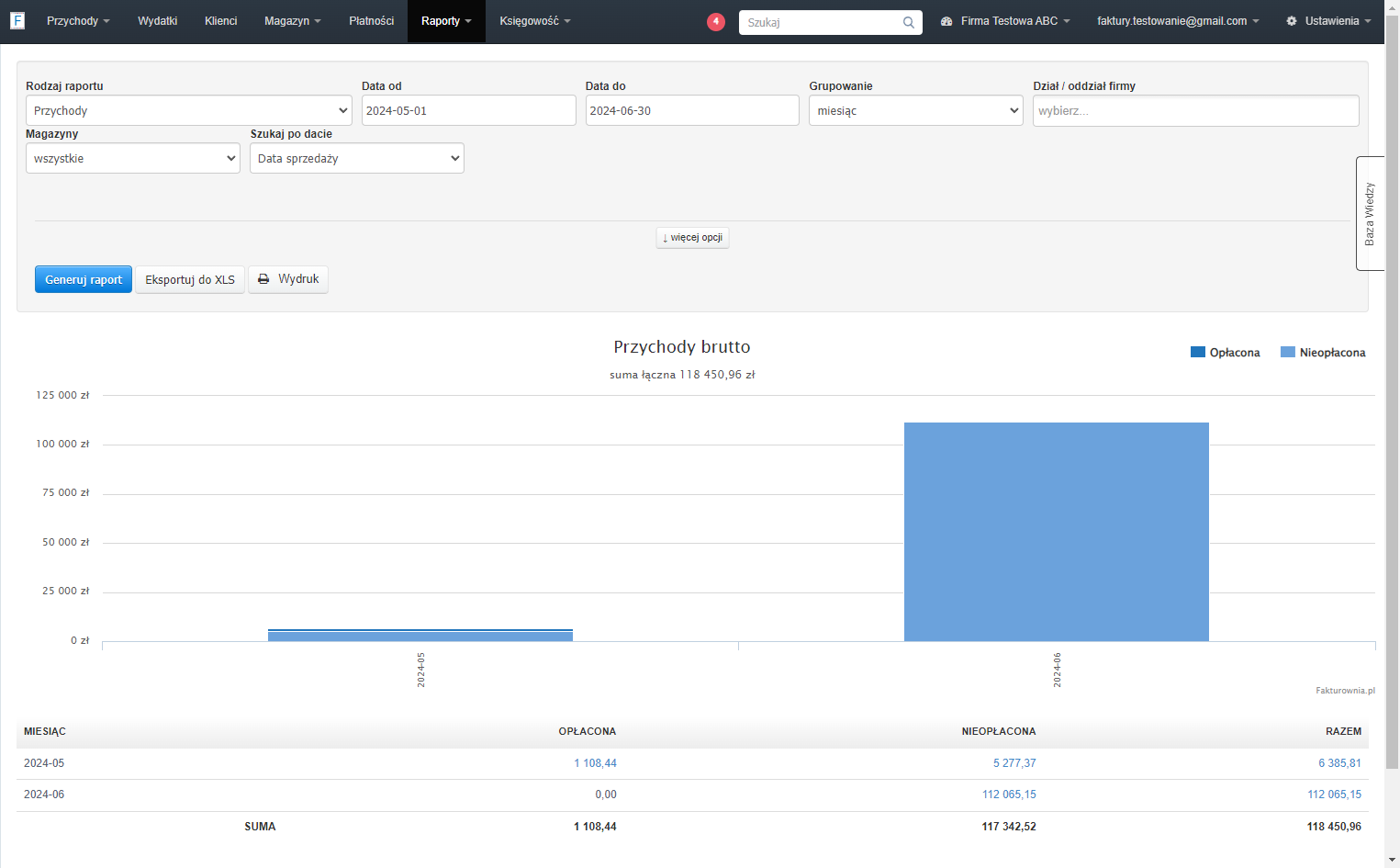The image size is (1400, 868).
Task: Open the Wydatki section
Action: click(x=157, y=21)
